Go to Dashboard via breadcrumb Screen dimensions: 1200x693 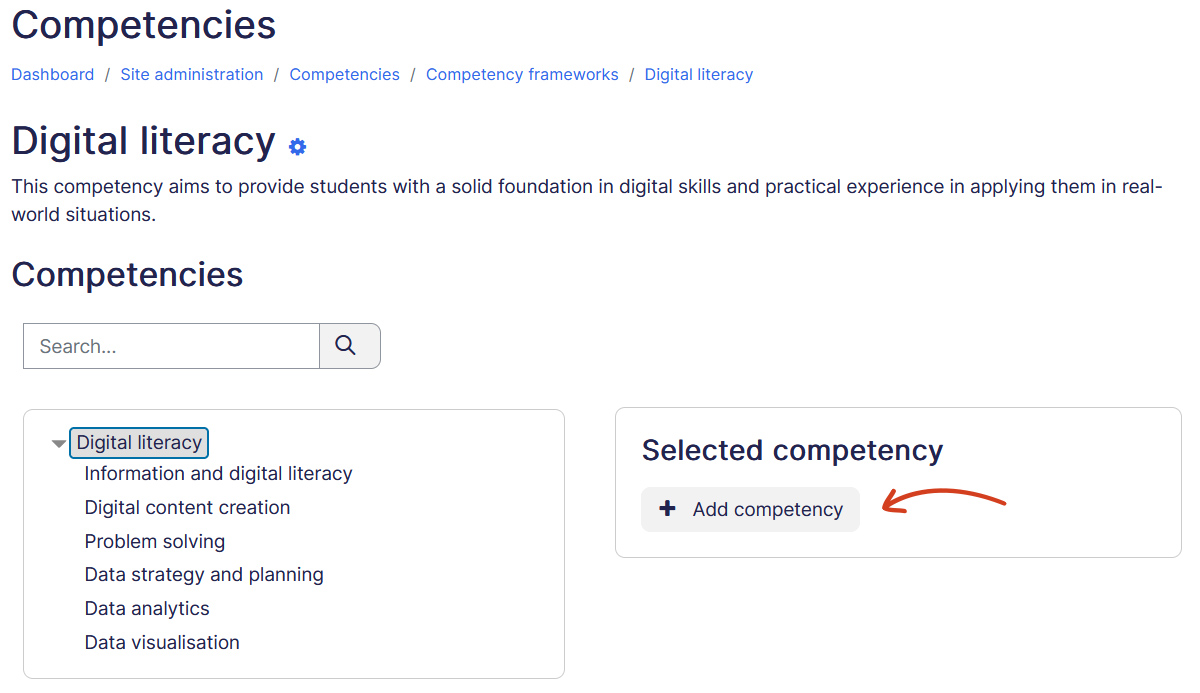53,75
